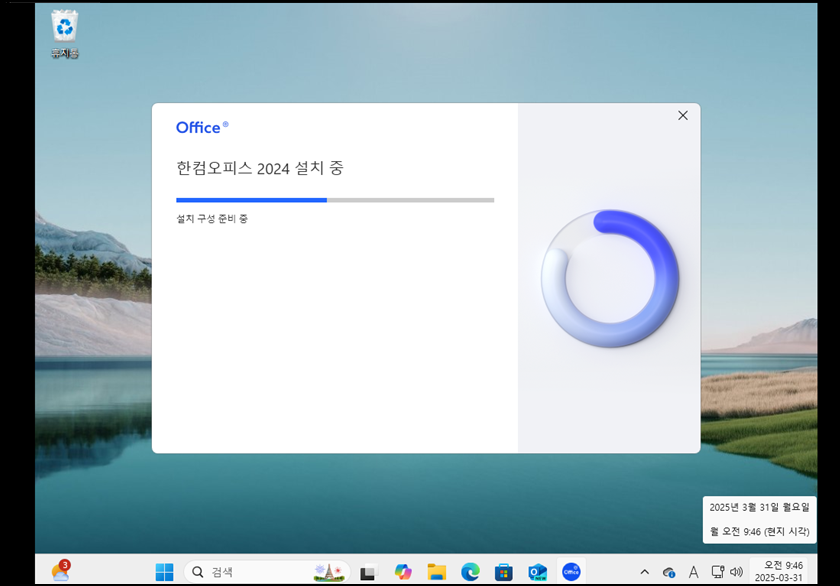Click the OneDrive cloud tray icon
The height and width of the screenshot is (586, 840).
pyautogui.click(x=669, y=573)
